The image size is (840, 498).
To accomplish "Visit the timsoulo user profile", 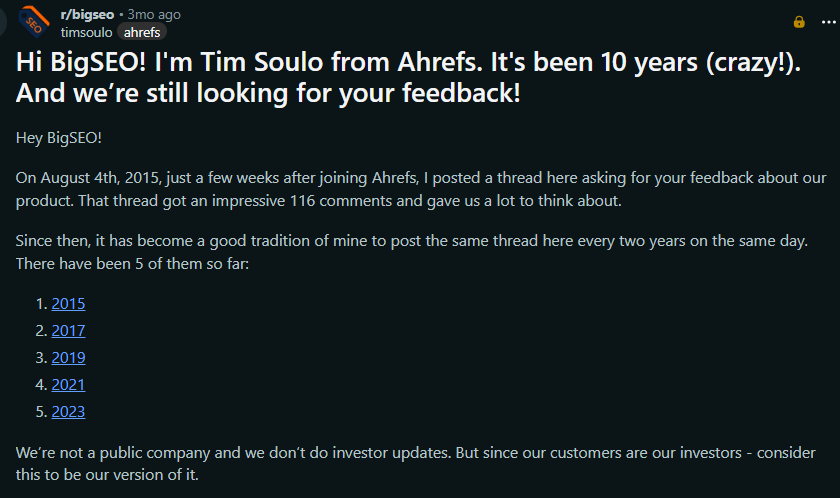I will point(87,31).
